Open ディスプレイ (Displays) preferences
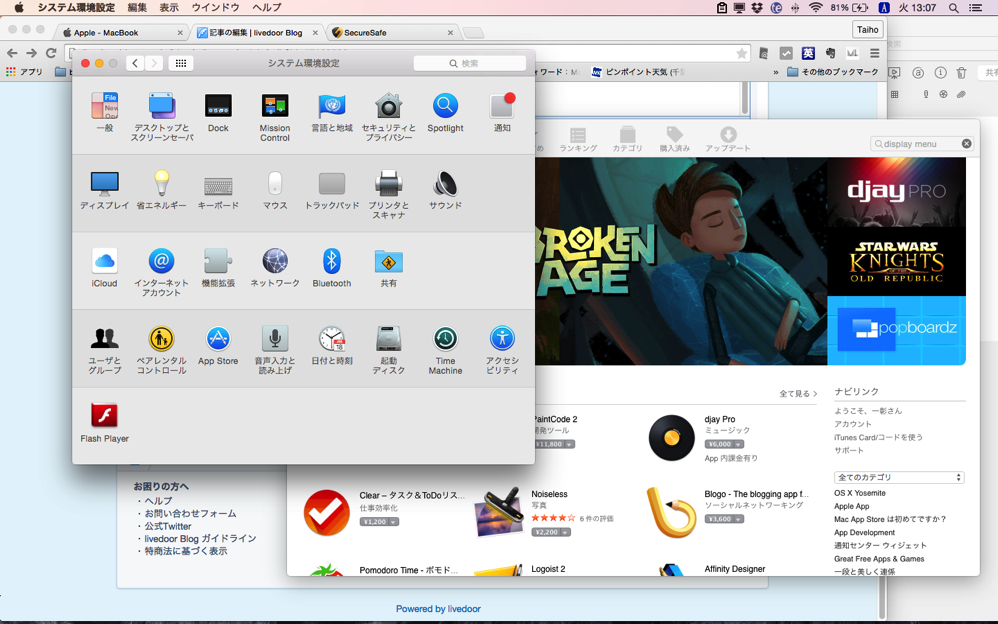This screenshot has width=998, height=624. click(x=104, y=190)
